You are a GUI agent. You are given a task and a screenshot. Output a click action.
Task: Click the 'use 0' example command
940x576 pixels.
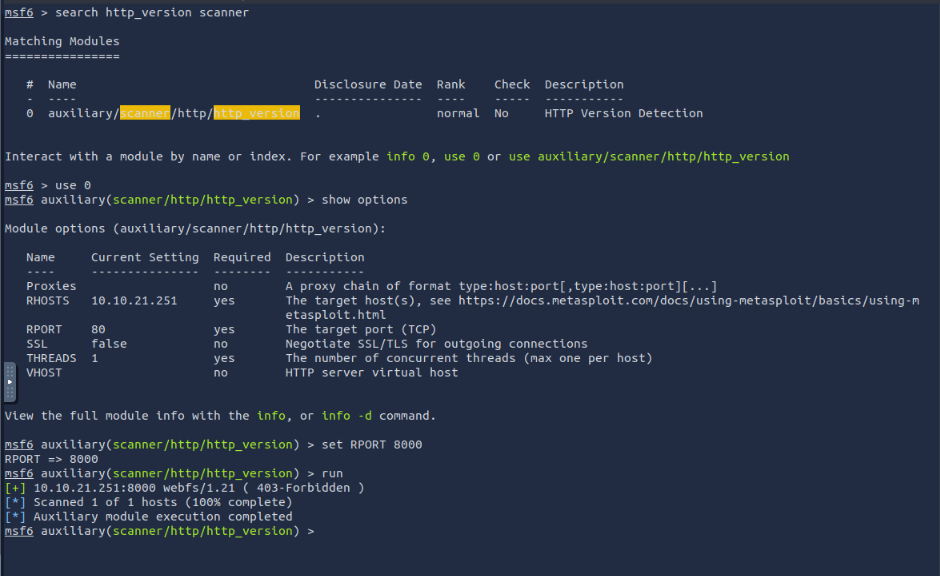[462, 156]
